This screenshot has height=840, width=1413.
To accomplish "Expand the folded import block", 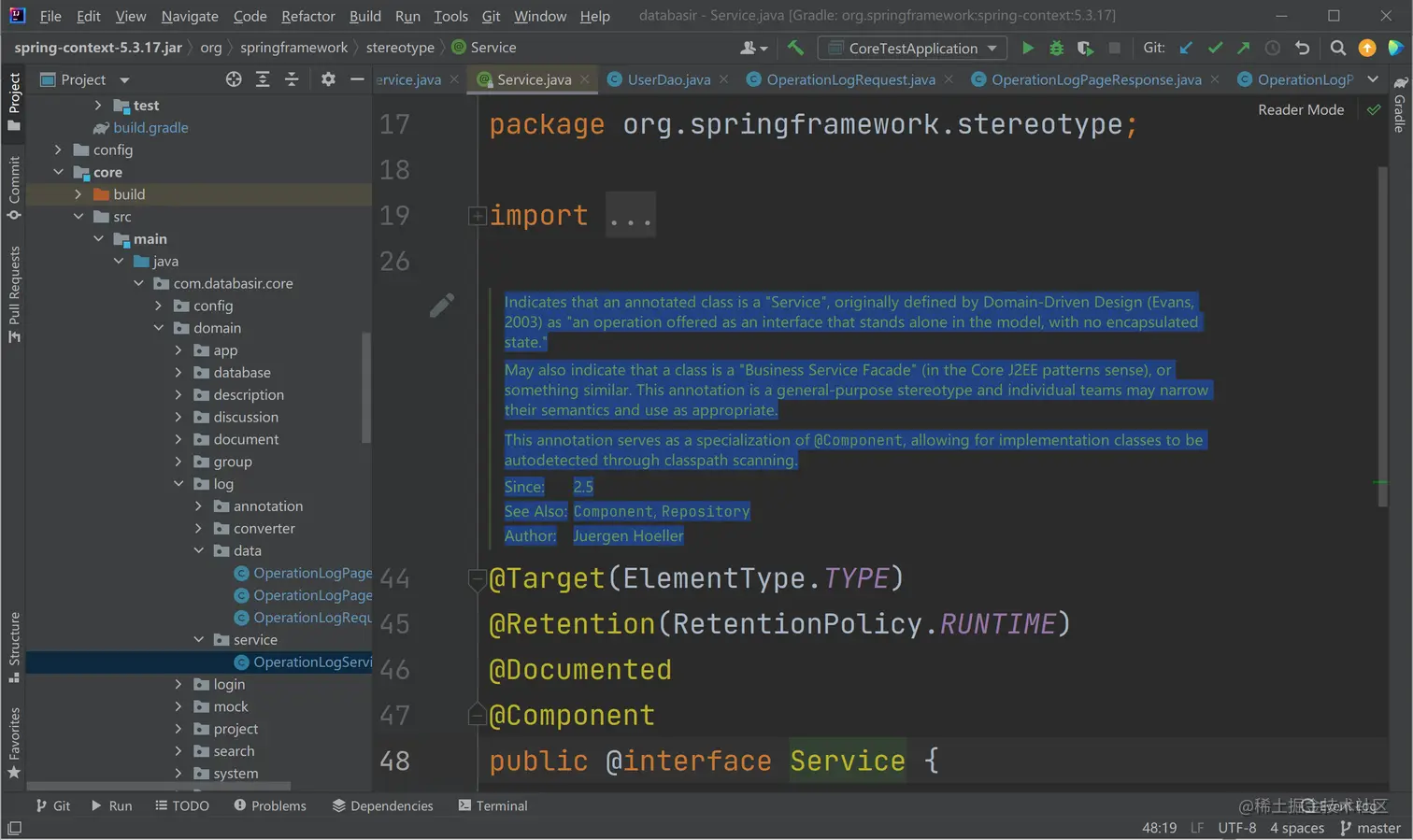I will click(477, 216).
